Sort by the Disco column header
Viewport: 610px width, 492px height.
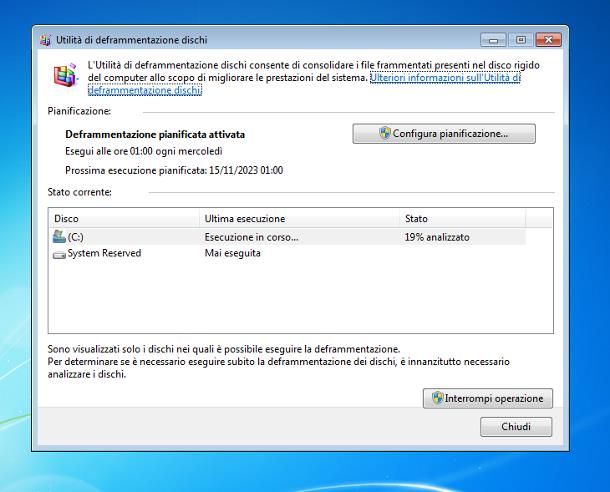[x=124, y=219]
